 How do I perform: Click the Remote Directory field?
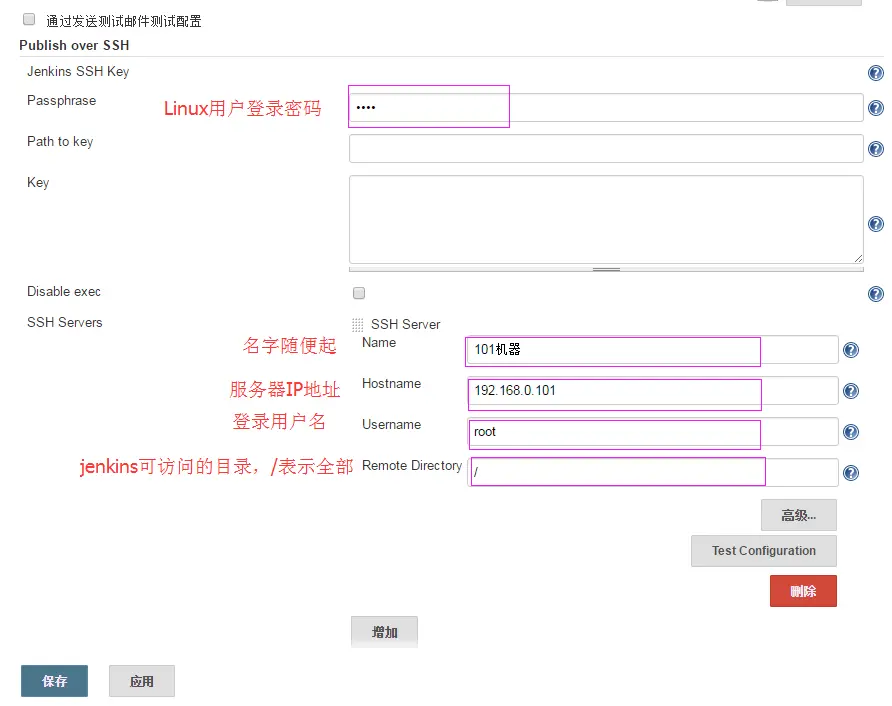[652, 472]
